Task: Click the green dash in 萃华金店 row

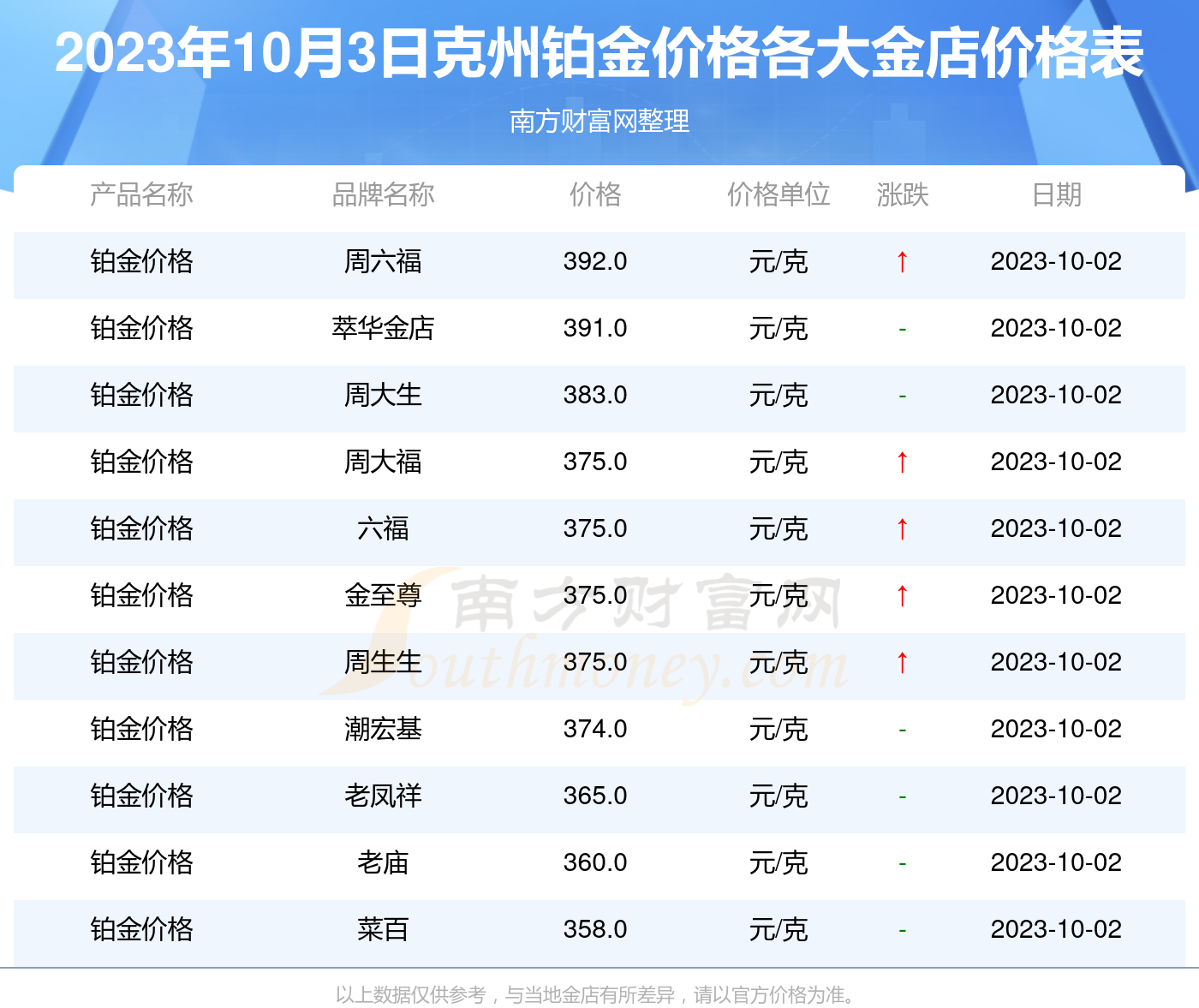Action: pyautogui.click(x=902, y=330)
